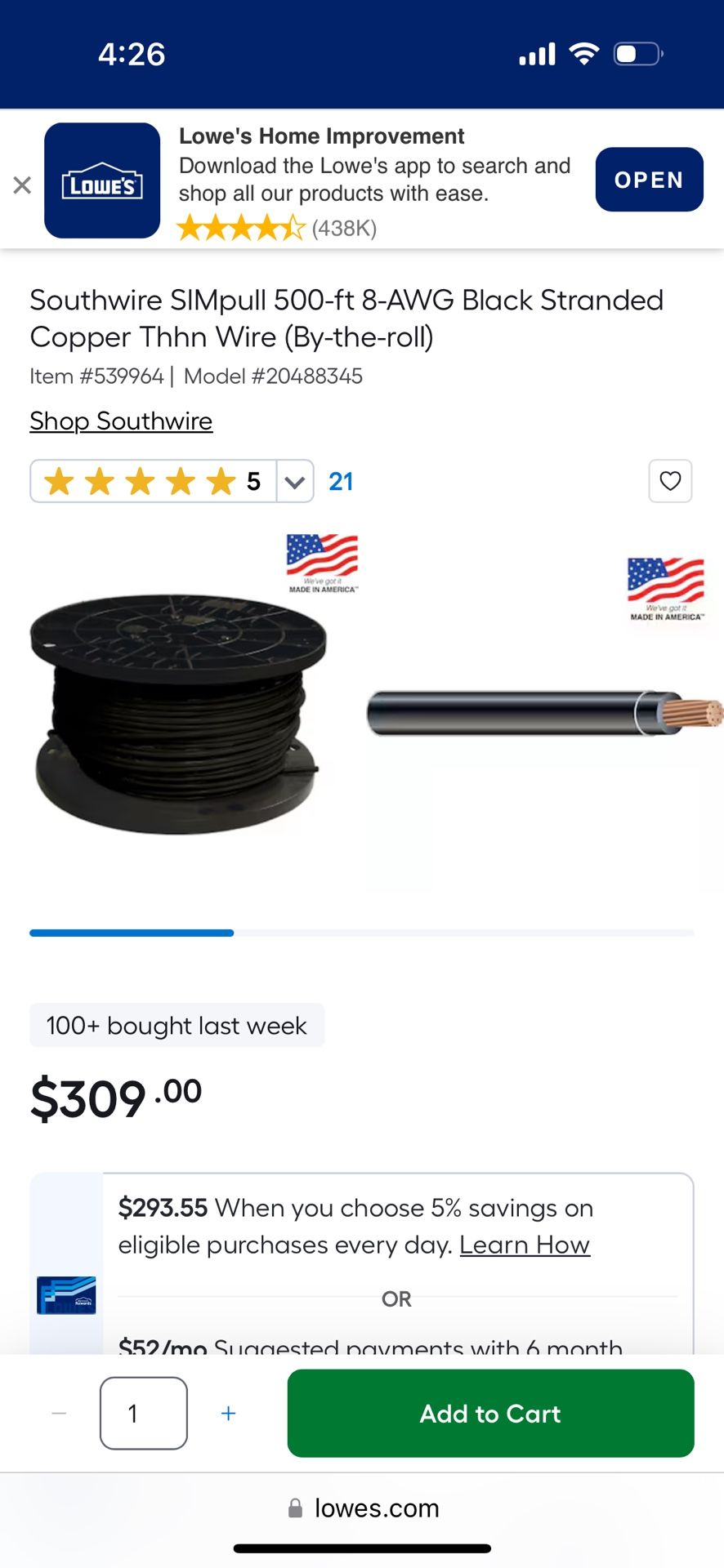Open Learn How savings link
This screenshot has width=724, height=1568.
[525, 1245]
